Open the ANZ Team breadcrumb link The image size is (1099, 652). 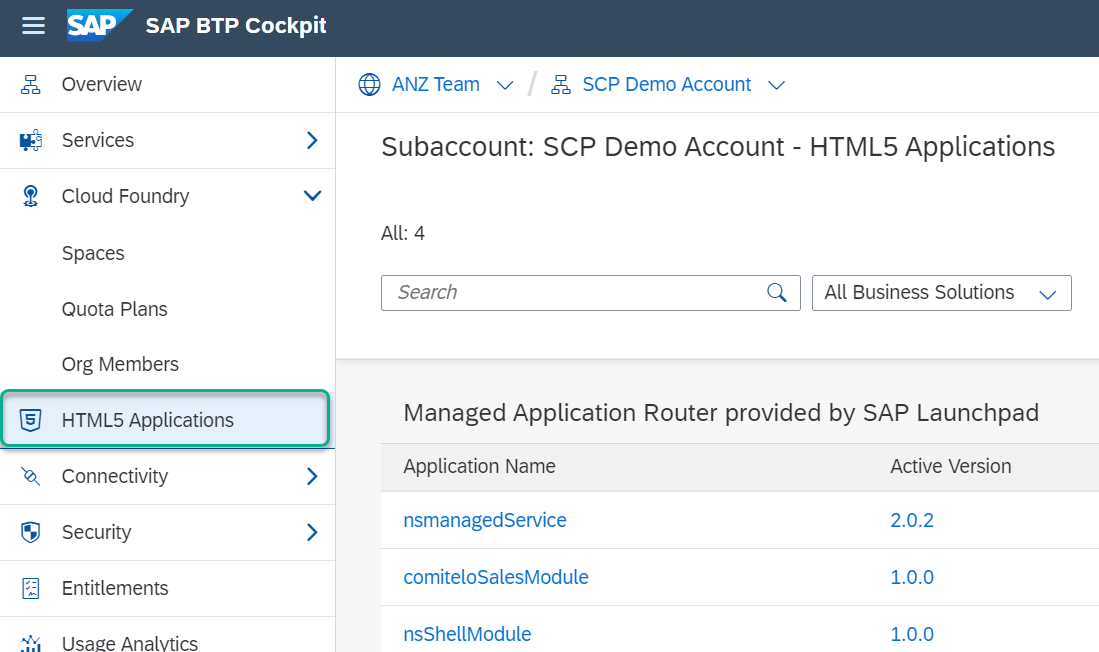pyautogui.click(x=435, y=84)
